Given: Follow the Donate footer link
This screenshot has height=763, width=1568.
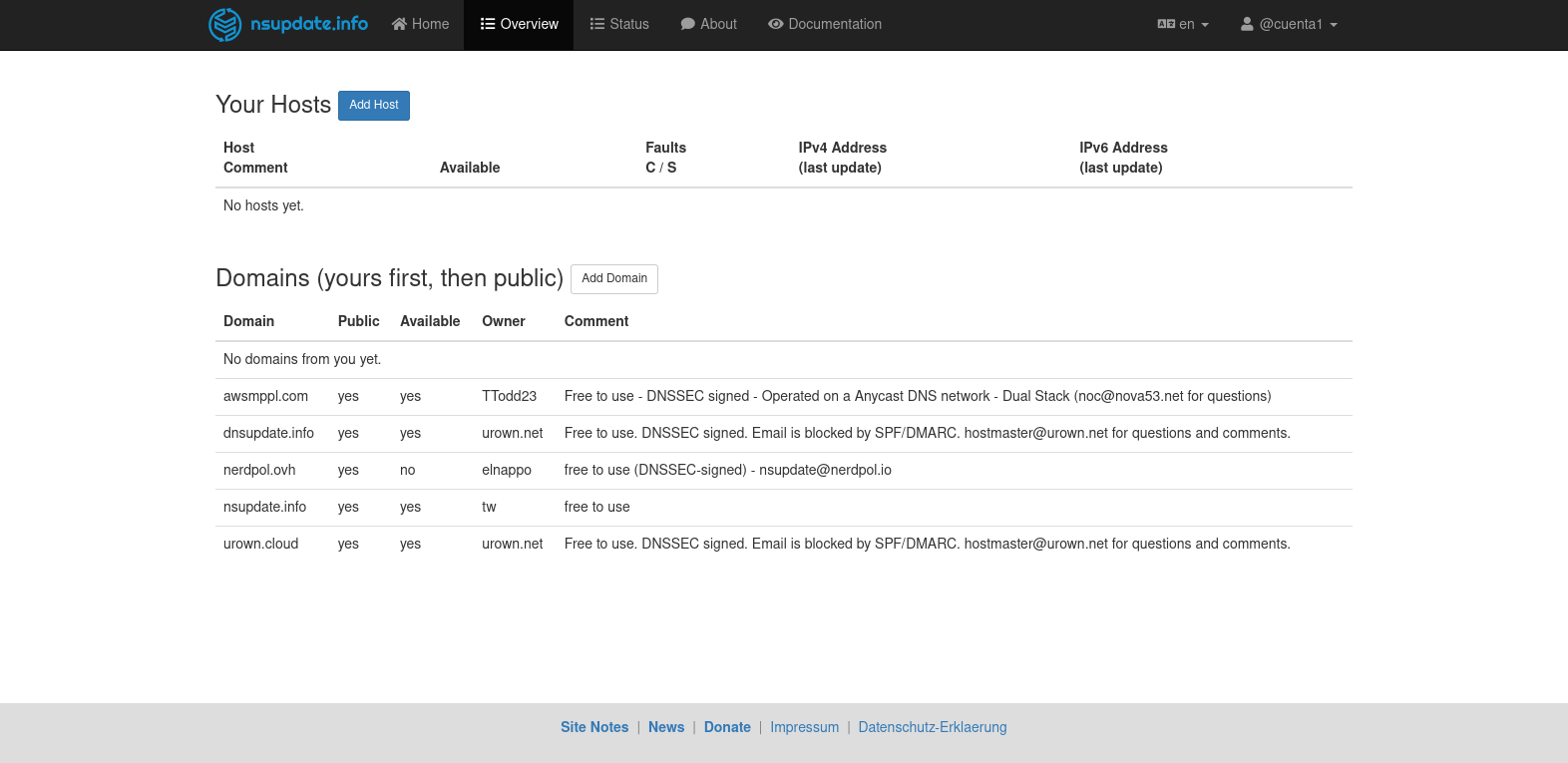Looking at the screenshot, I should (727, 727).
